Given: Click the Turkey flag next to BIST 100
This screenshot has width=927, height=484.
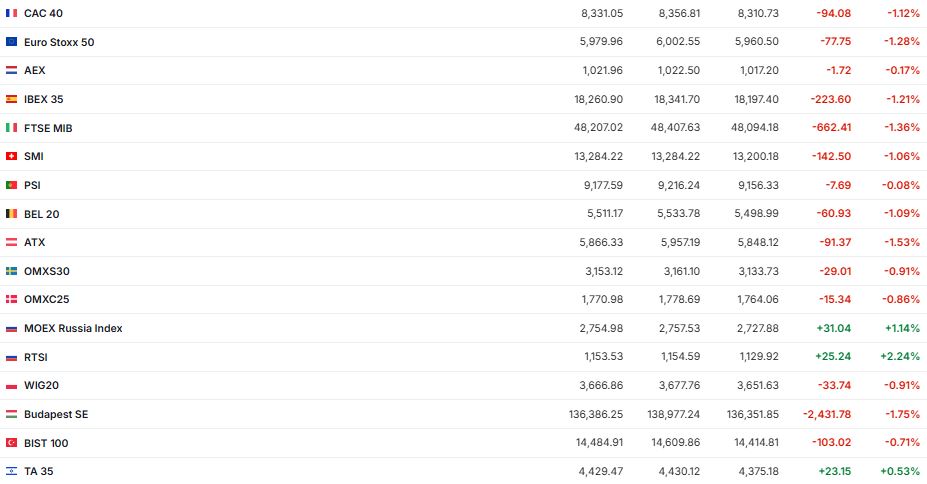Looking at the screenshot, I should click(11, 443).
